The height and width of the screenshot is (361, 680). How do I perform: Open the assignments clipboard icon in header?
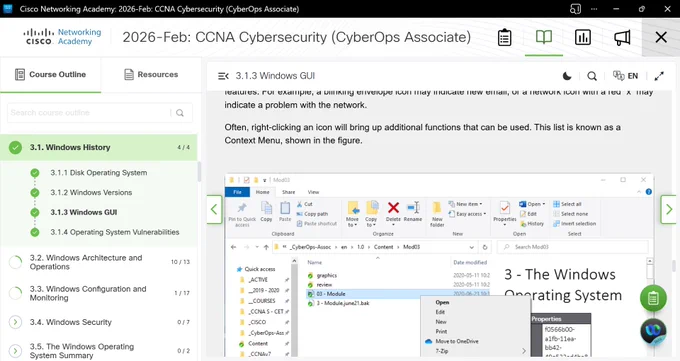click(504, 37)
